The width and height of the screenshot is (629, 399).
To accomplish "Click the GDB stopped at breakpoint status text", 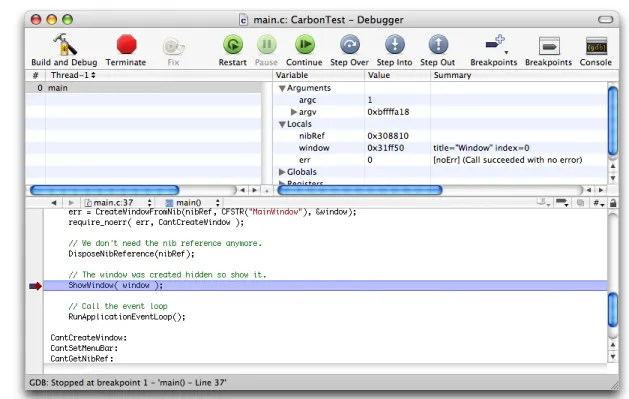I will click(x=128, y=383).
